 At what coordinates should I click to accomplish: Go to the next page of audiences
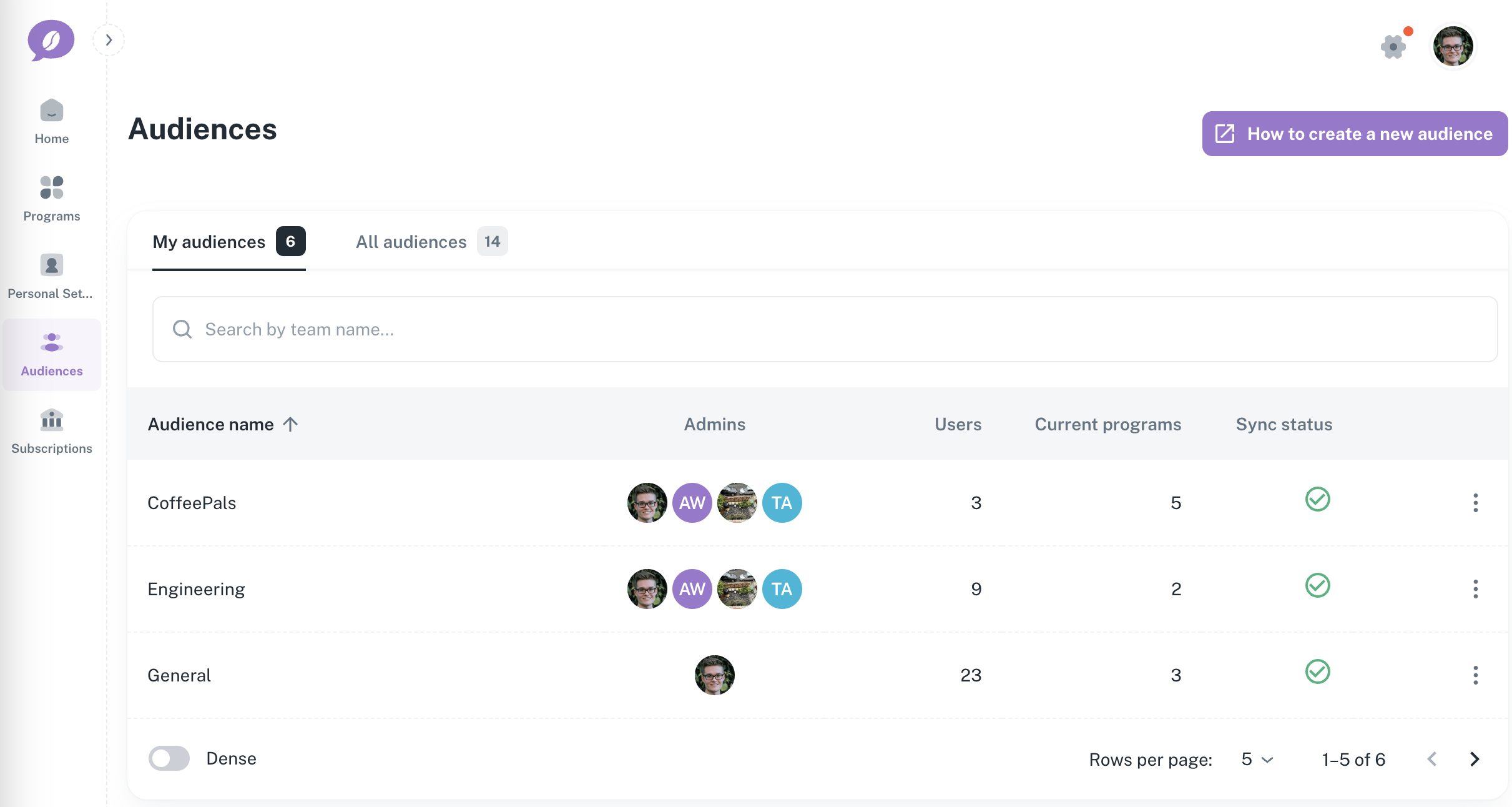(1475, 759)
